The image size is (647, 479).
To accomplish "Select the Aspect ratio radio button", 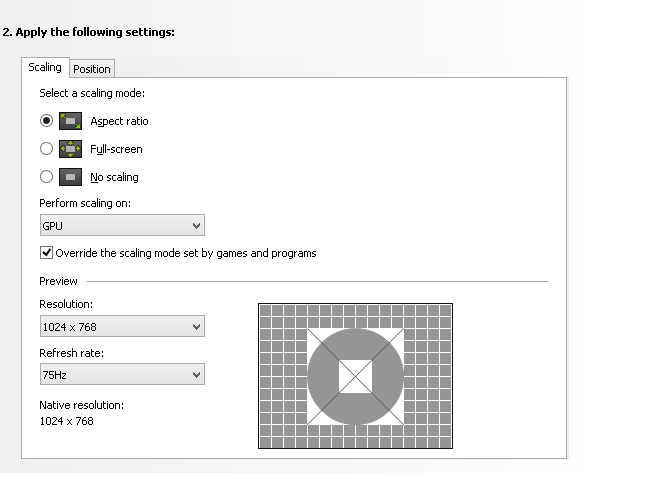I will tap(46, 121).
